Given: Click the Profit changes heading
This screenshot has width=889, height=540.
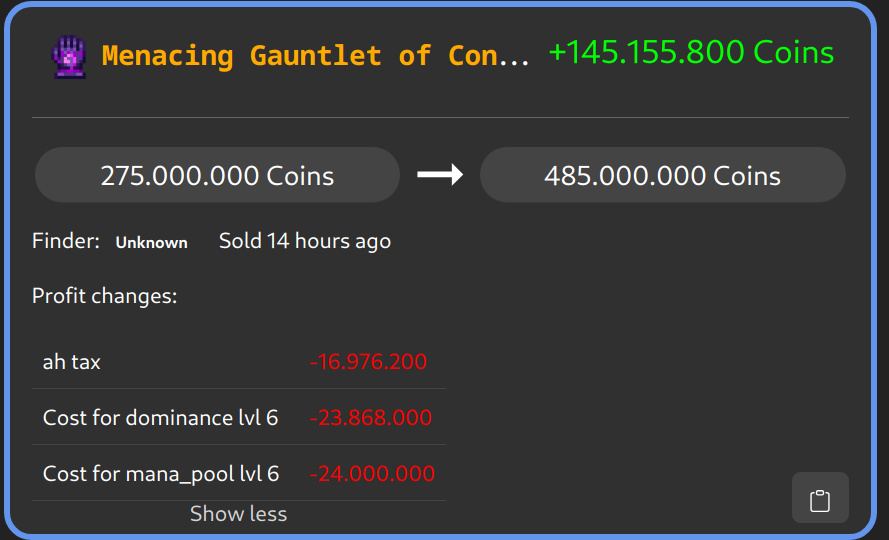Looking at the screenshot, I should [x=104, y=296].
